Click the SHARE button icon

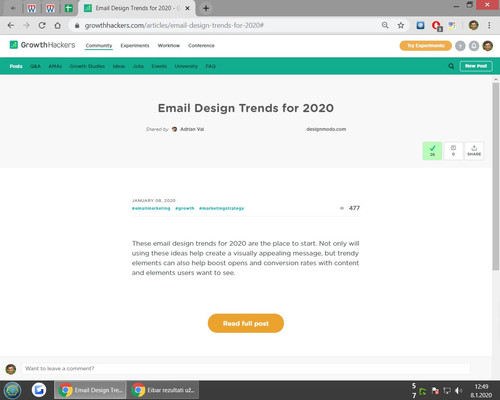tap(474, 151)
